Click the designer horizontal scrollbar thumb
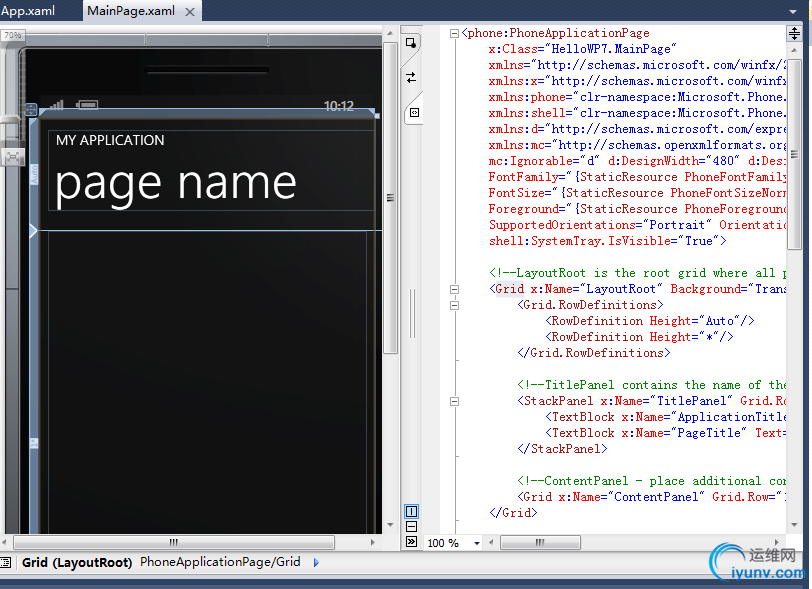The image size is (812, 589). pos(174,542)
